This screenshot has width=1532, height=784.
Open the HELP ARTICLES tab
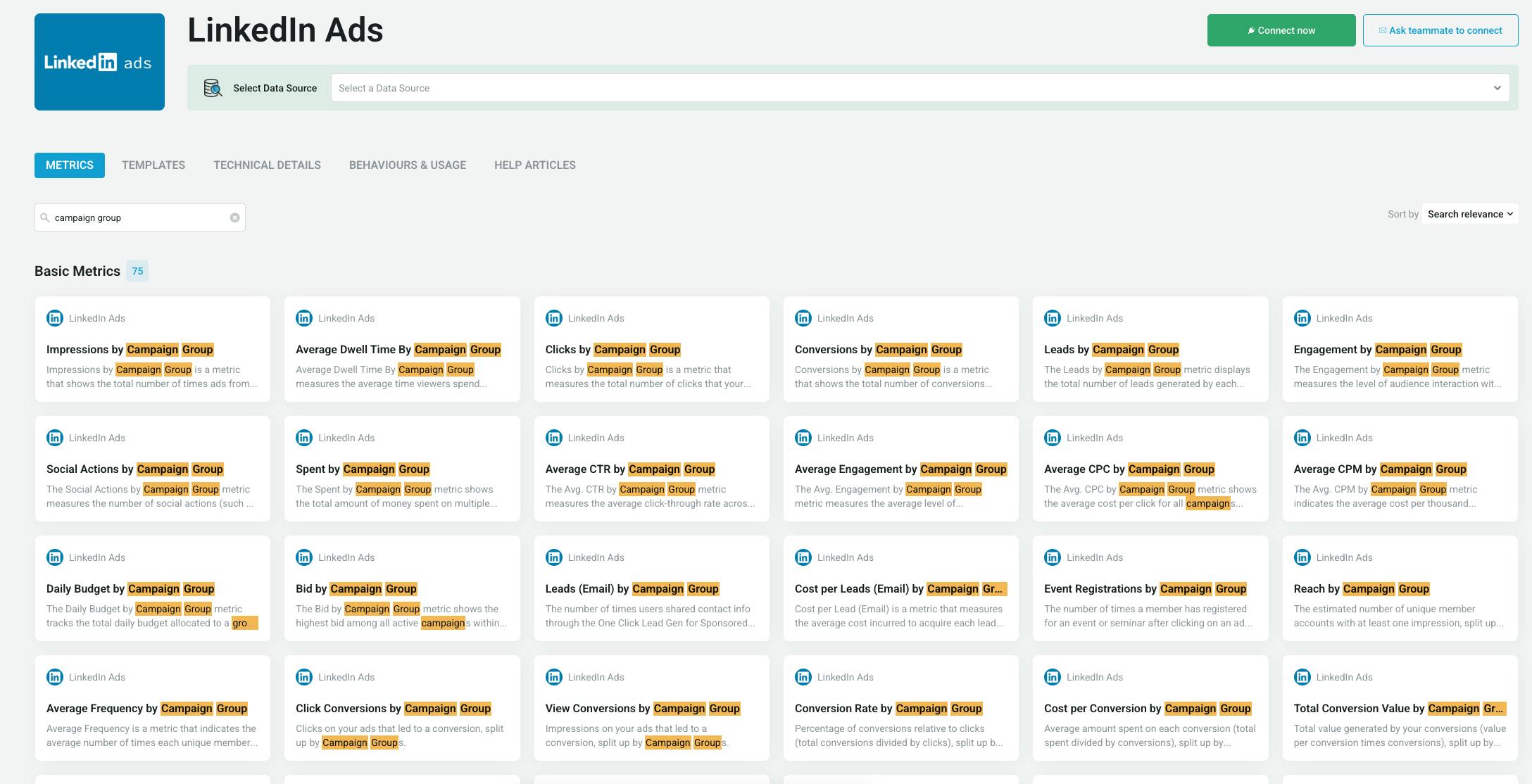535,165
